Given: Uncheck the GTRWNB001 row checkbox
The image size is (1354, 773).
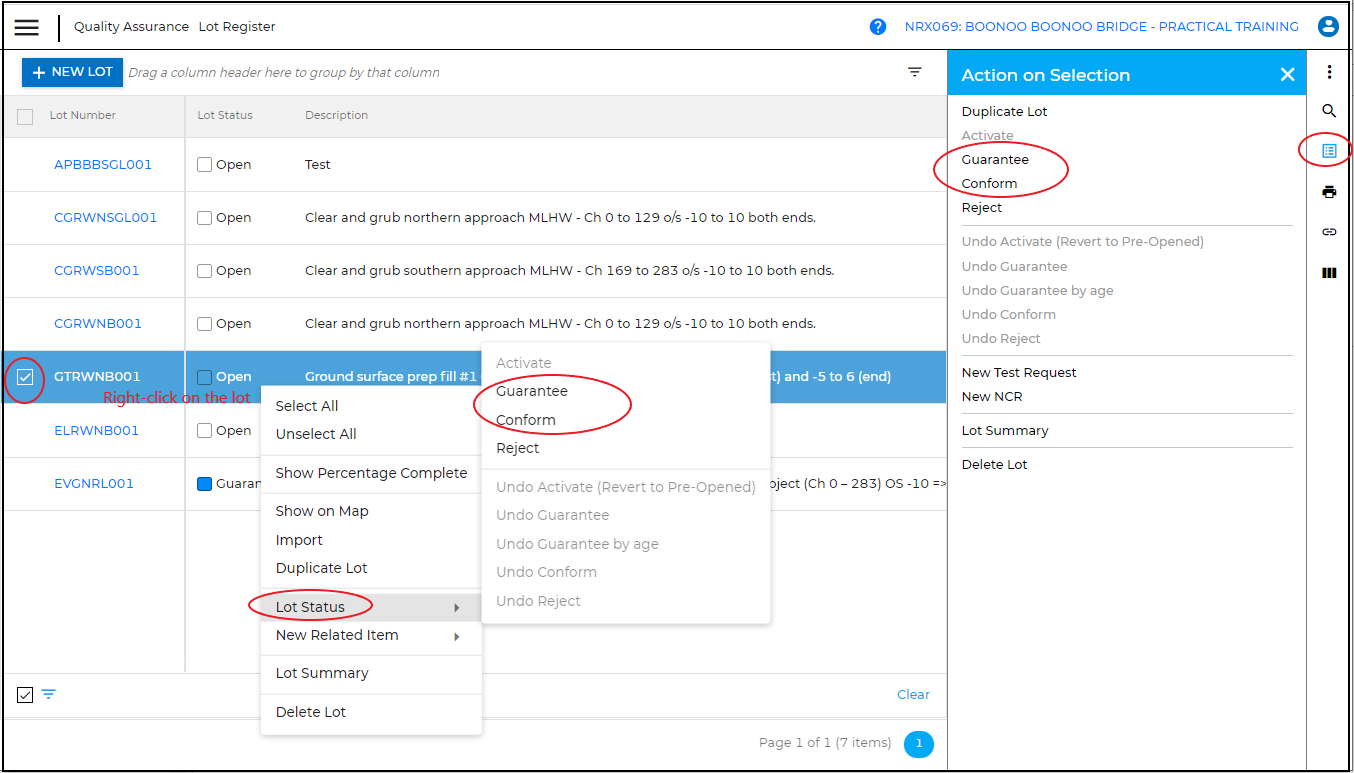Looking at the screenshot, I should pyautogui.click(x=26, y=377).
